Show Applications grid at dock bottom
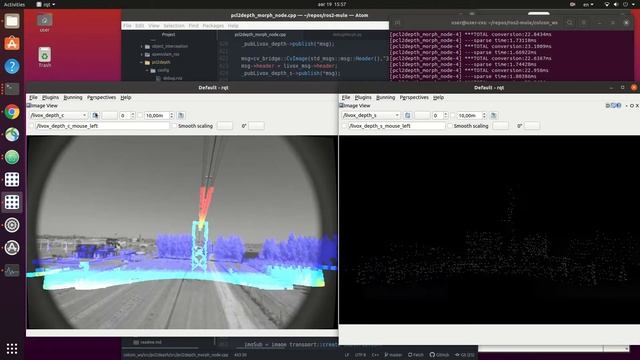This screenshot has width=640, height=360. [x=12, y=348]
